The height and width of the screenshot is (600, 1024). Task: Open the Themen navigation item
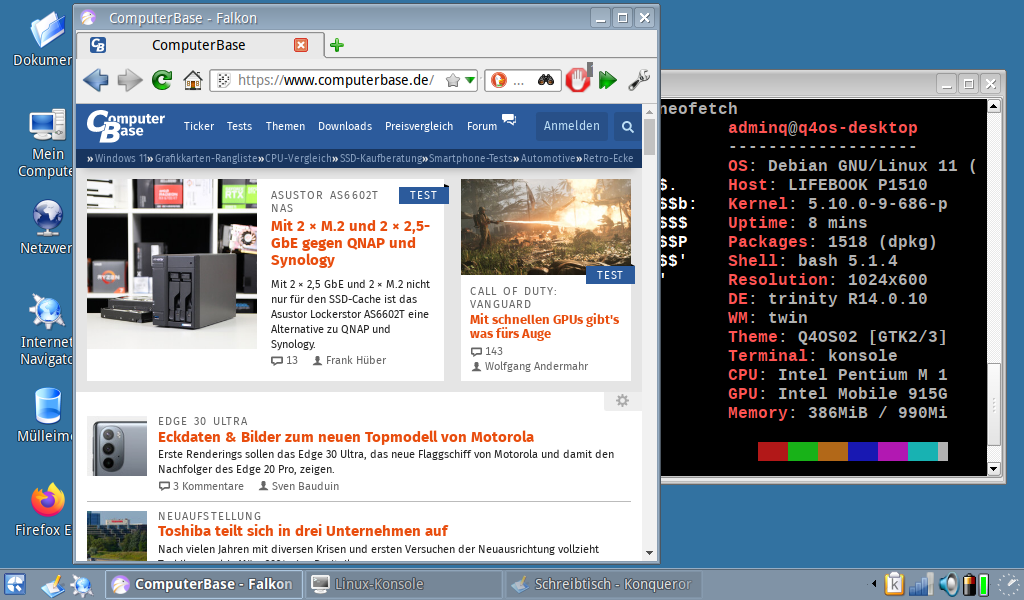[x=285, y=126]
